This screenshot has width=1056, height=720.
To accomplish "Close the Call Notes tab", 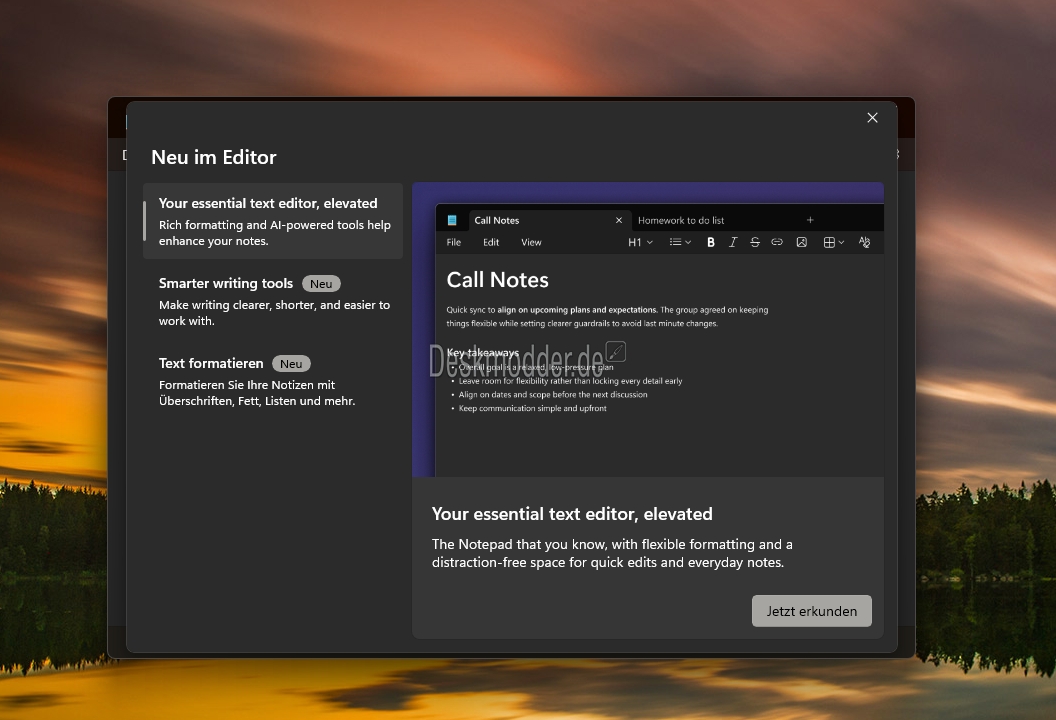I will coord(619,220).
